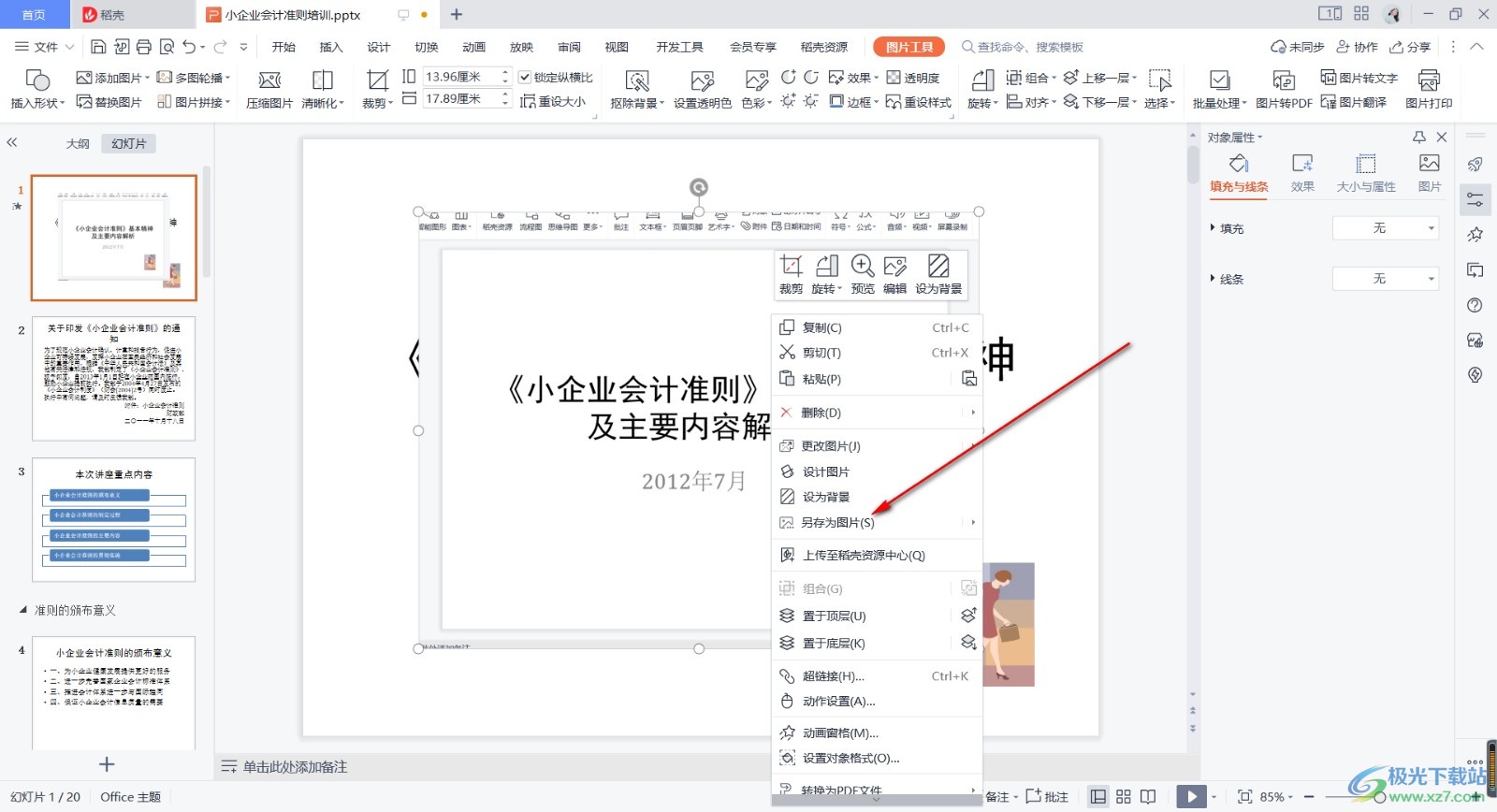Open Effects (效果) tab in object properties

pos(1302,172)
